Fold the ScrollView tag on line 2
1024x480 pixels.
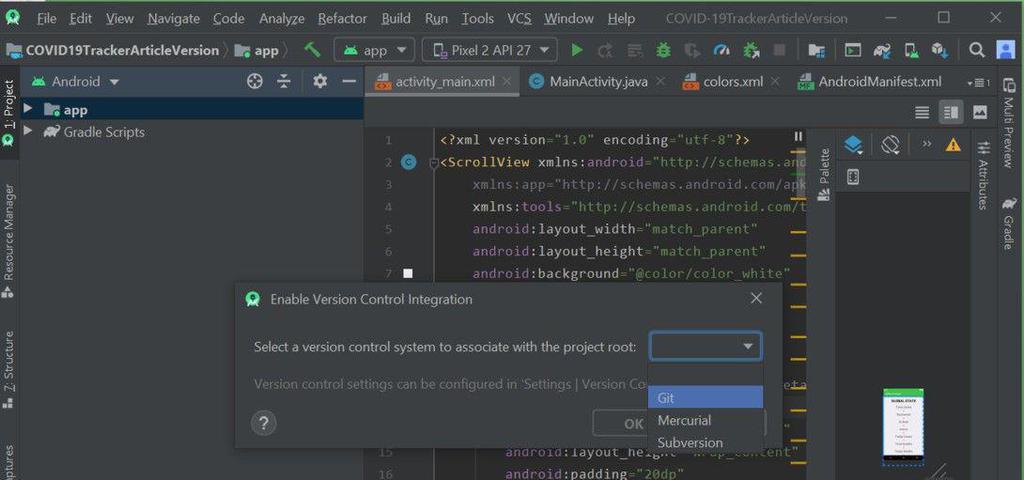[434, 163]
